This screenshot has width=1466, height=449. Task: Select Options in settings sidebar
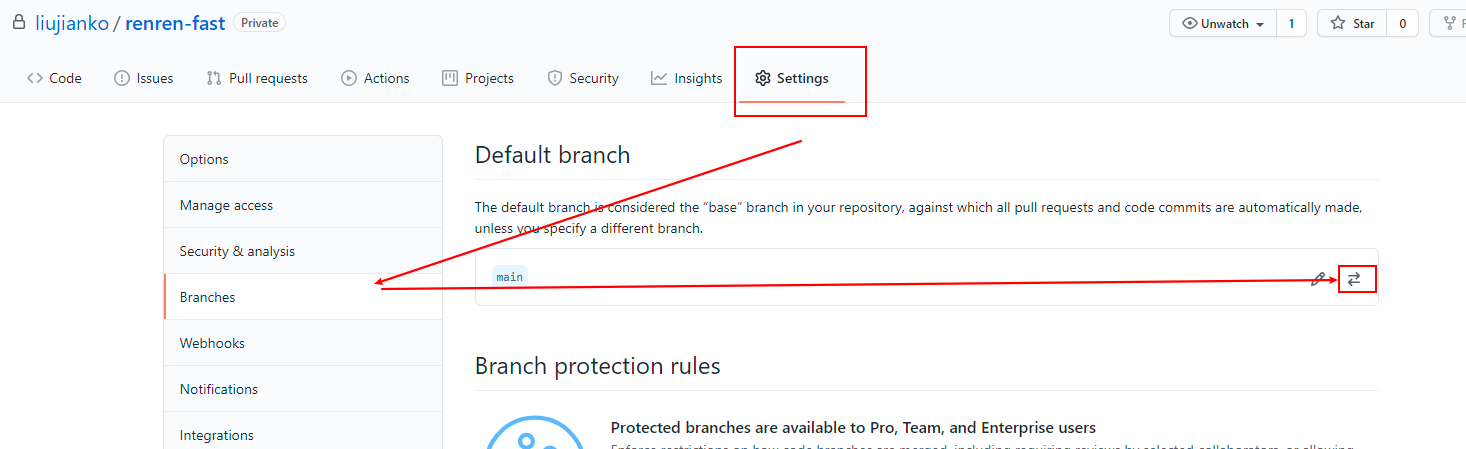click(x=204, y=159)
